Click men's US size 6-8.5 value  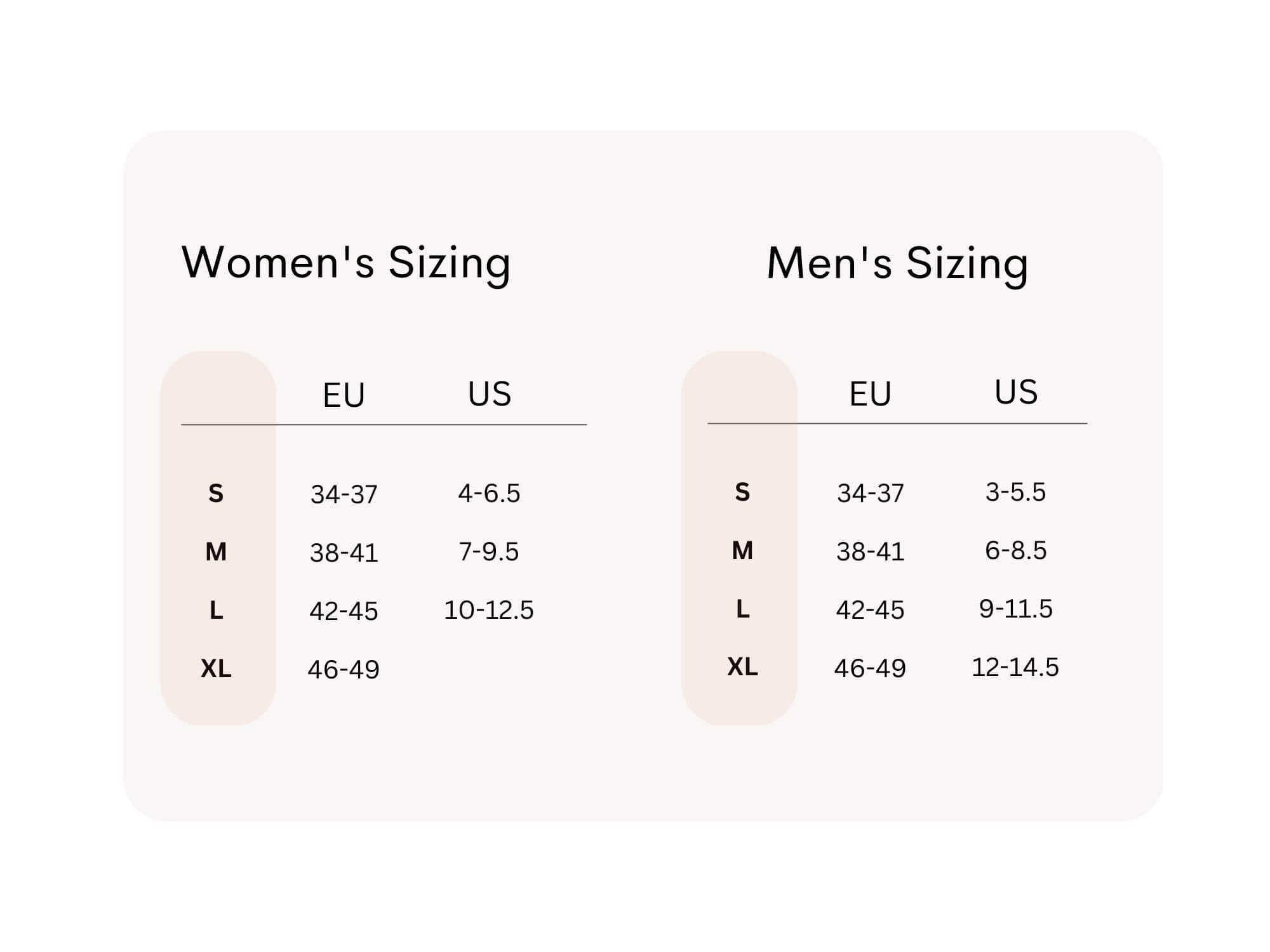[x=1015, y=550]
